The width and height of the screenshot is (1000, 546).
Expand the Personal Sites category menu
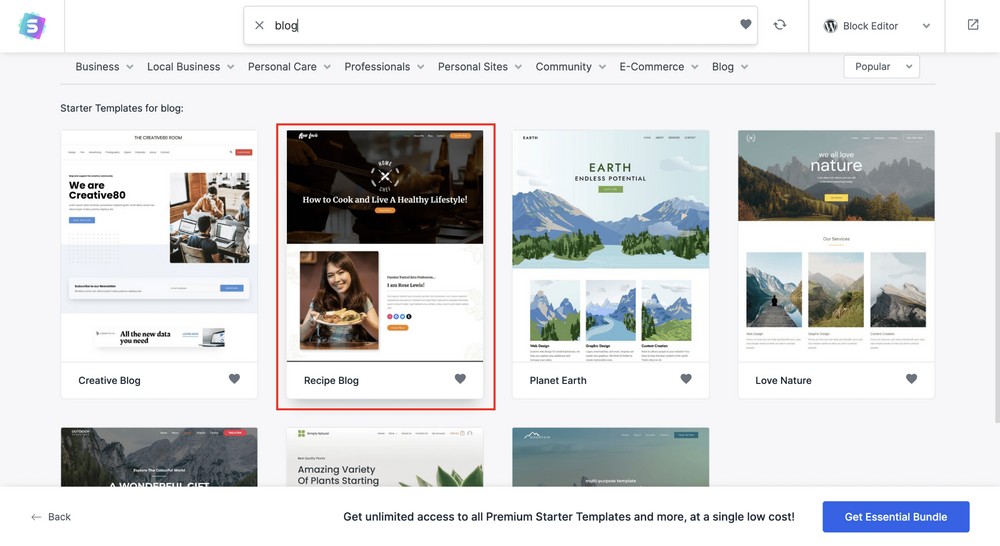480,66
